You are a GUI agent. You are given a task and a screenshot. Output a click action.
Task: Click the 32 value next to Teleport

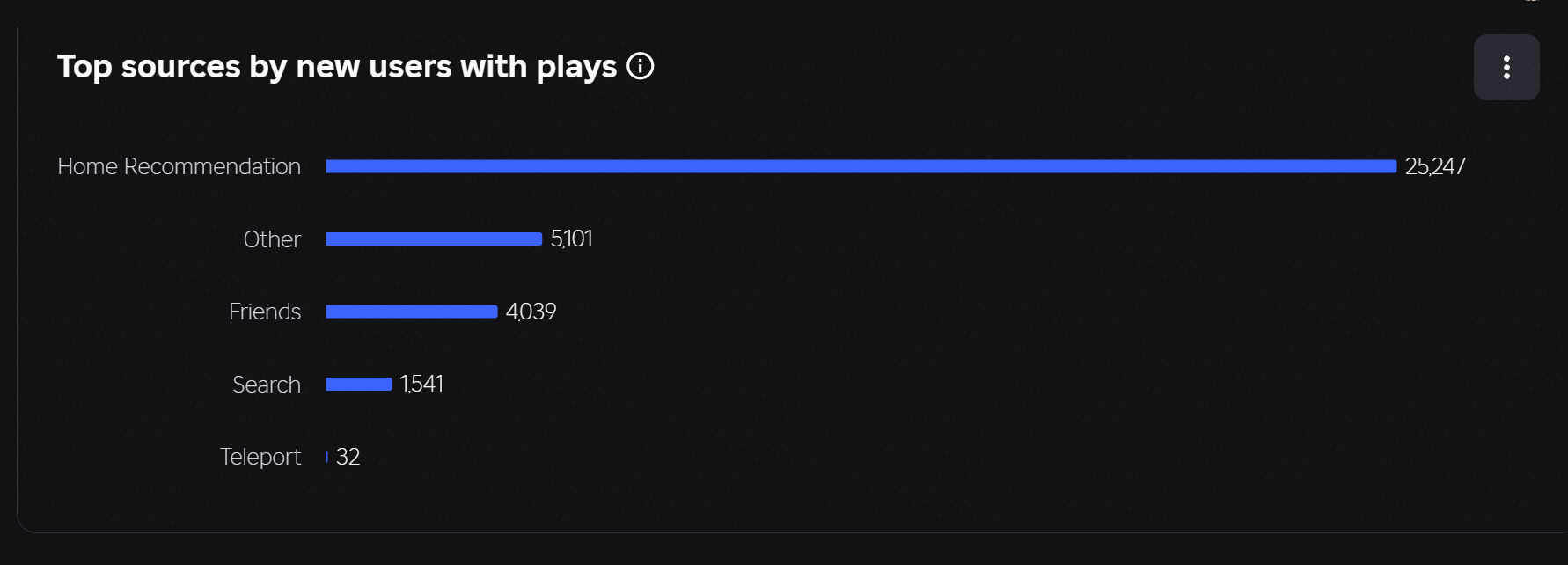pyautogui.click(x=348, y=457)
